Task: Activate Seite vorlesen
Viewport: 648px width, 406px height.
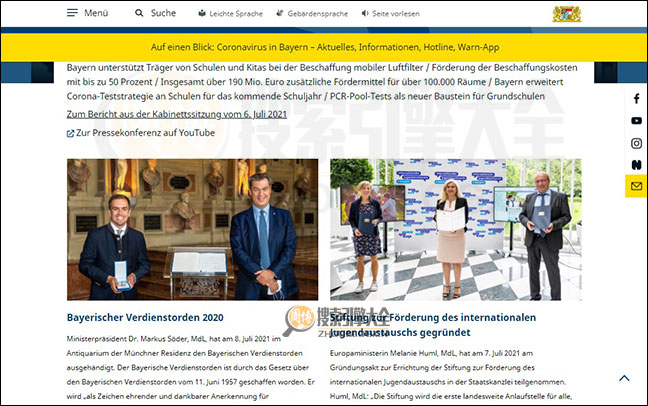Action: coord(395,14)
